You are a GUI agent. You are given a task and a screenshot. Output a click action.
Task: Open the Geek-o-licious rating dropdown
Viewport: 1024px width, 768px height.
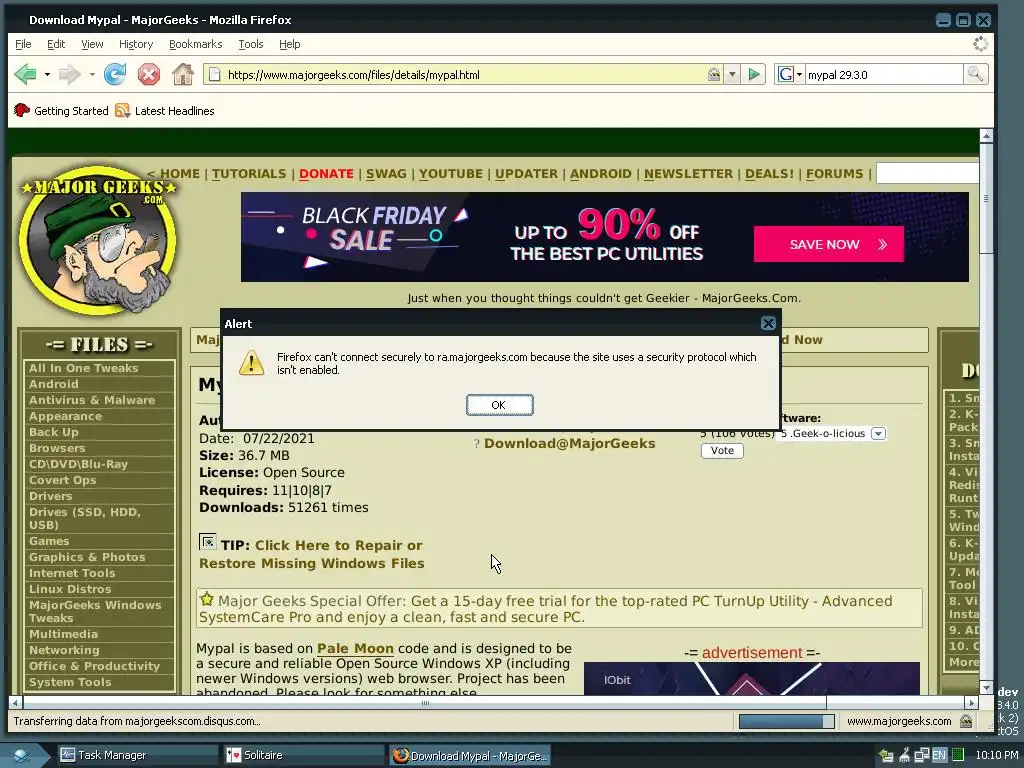coord(878,434)
